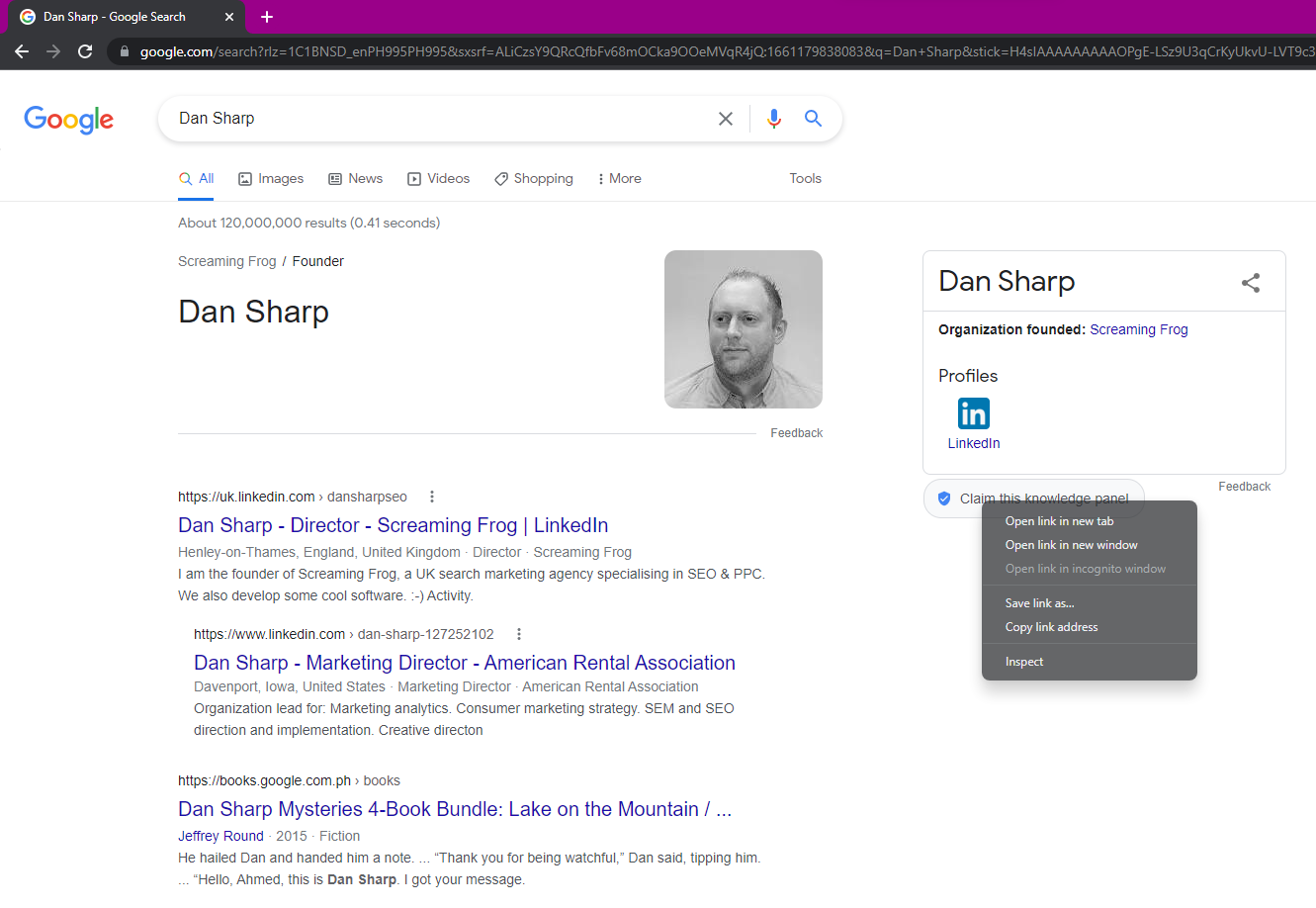Click the About 120,000,000 results text

click(x=309, y=223)
